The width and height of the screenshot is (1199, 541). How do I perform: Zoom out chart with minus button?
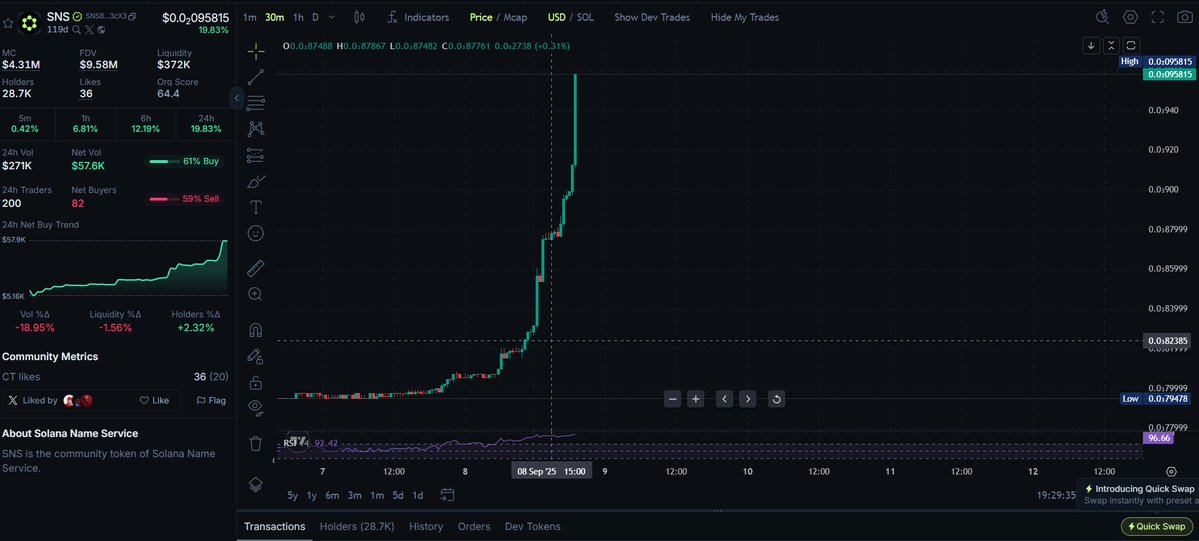[x=672, y=399]
